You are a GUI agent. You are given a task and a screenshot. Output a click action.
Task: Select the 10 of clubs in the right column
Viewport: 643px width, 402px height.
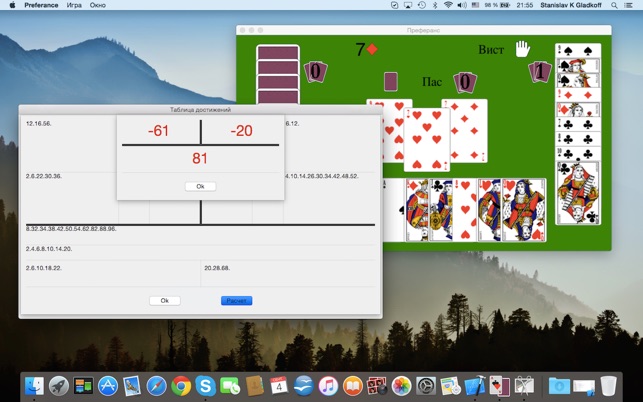tap(578, 153)
